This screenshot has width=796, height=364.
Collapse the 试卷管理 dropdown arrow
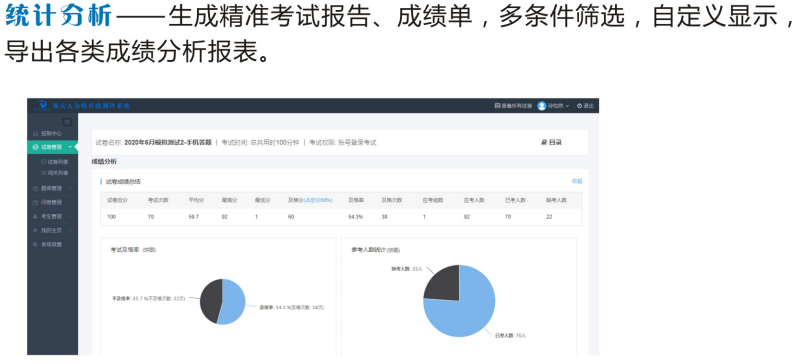(70, 147)
